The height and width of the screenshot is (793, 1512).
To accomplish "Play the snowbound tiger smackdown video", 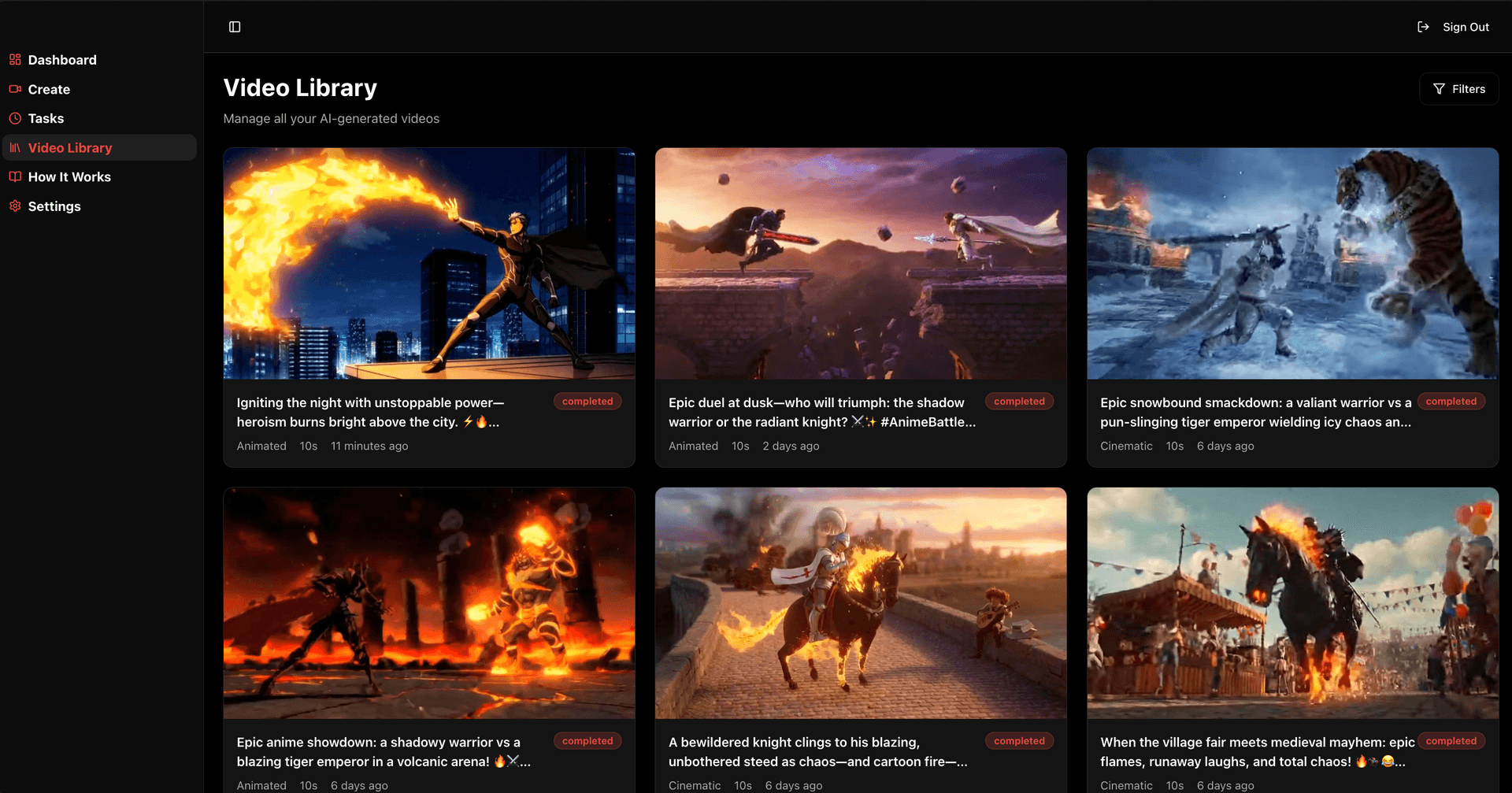I will [x=1292, y=263].
